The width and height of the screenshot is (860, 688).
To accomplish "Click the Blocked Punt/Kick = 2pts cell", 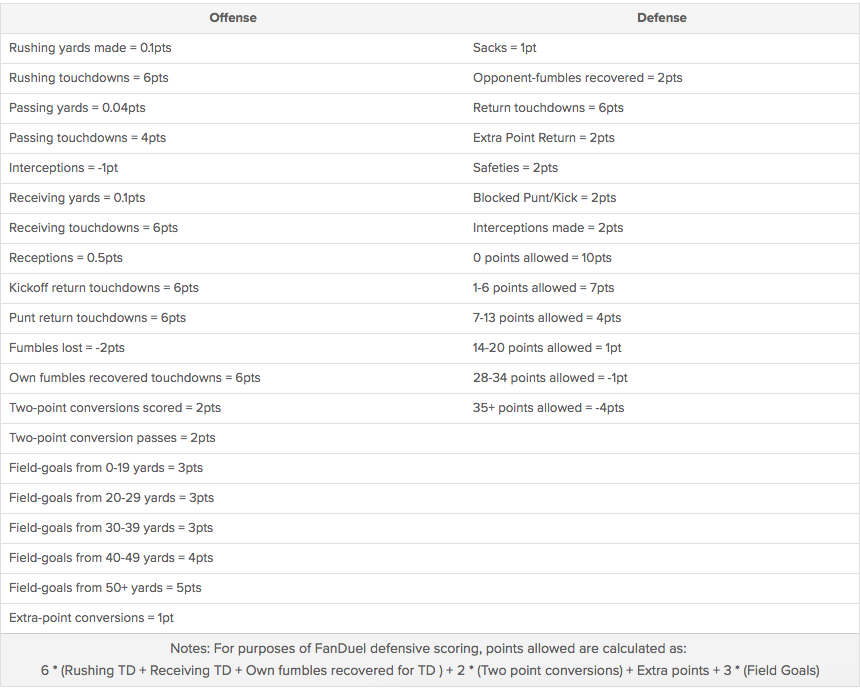I will [544, 198].
